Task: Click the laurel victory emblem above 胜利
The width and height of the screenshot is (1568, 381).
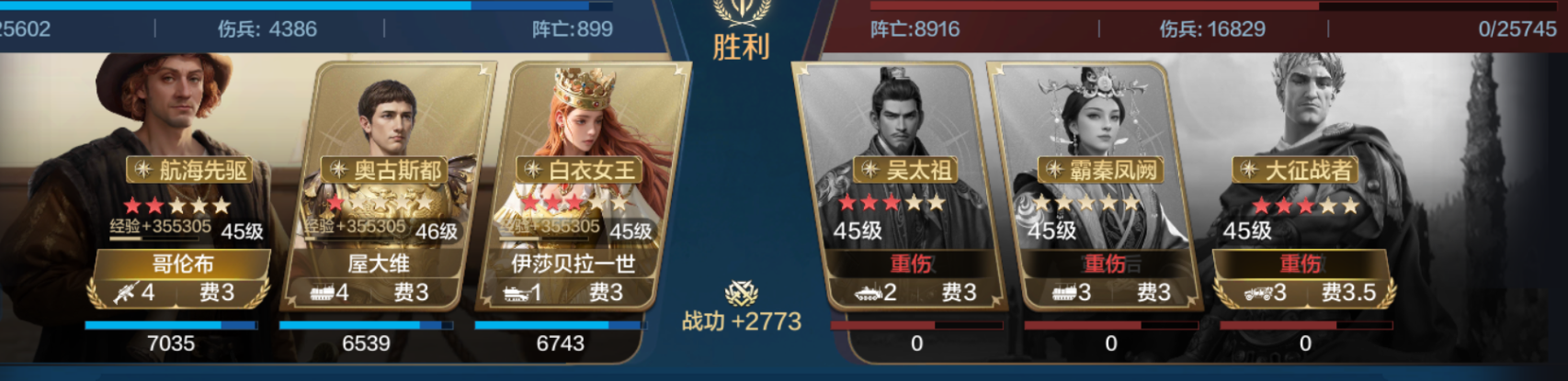Action: [741, 13]
